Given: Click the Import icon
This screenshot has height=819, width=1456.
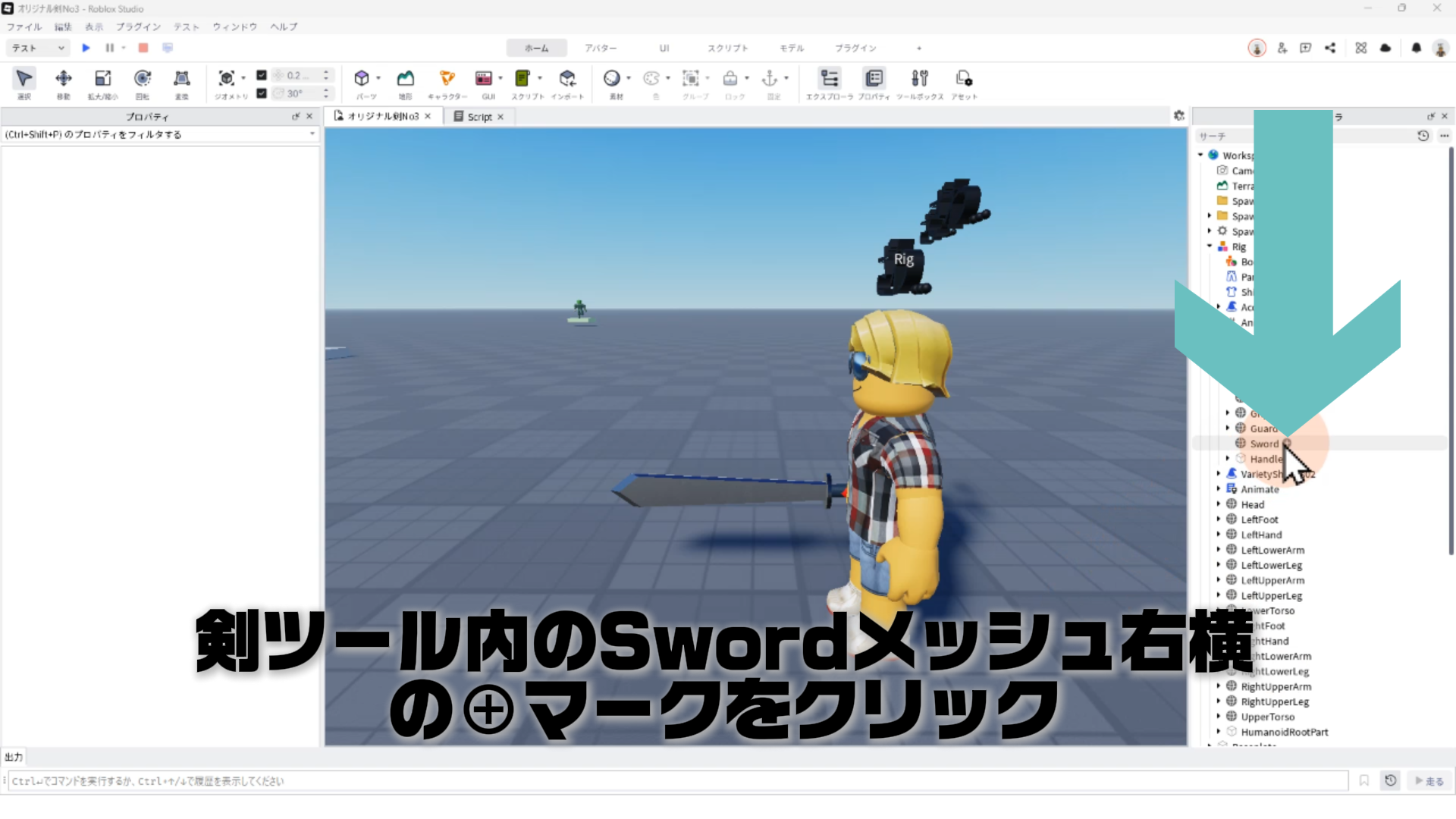Looking at the screenshot, I should 567,79.
